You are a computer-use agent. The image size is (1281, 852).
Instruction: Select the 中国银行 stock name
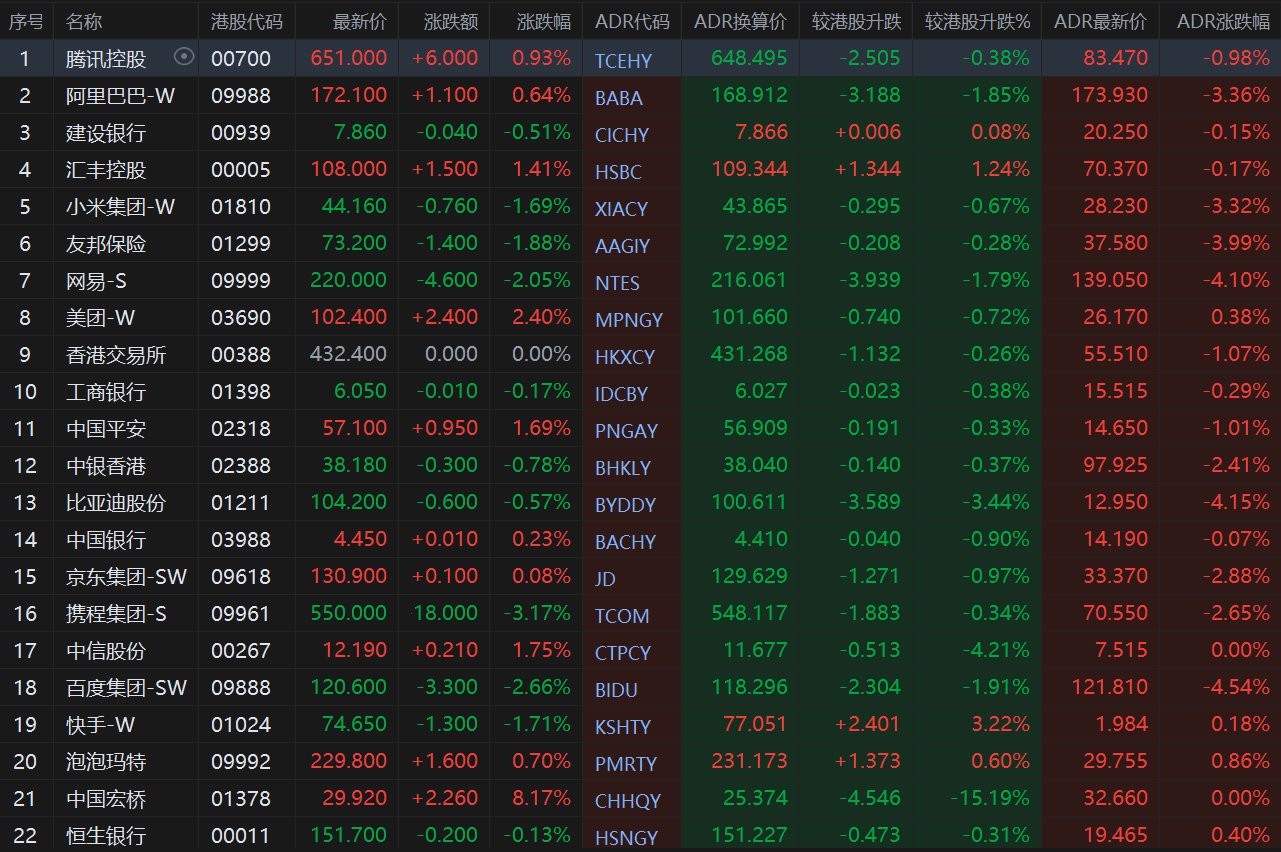(x=106, y=540)
